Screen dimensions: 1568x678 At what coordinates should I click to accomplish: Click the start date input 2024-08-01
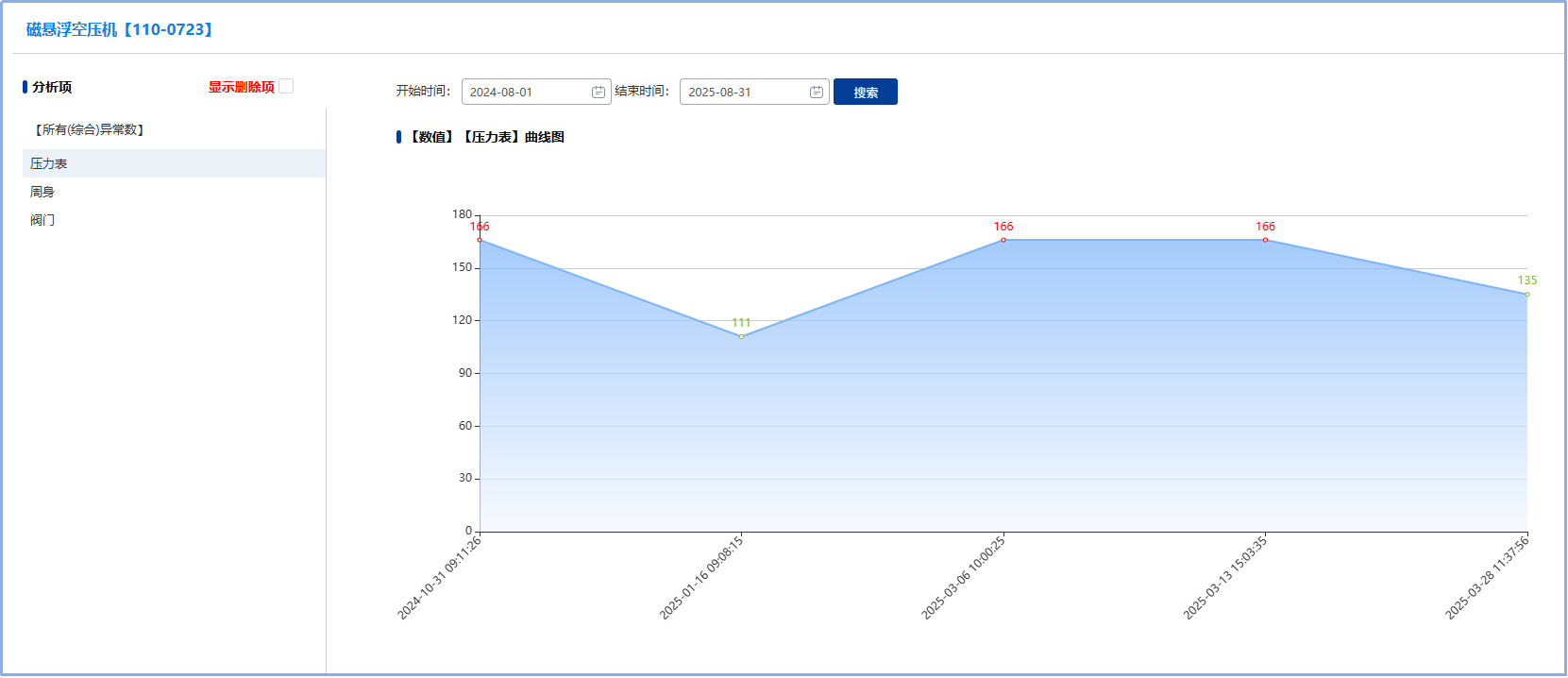point(524,92)
